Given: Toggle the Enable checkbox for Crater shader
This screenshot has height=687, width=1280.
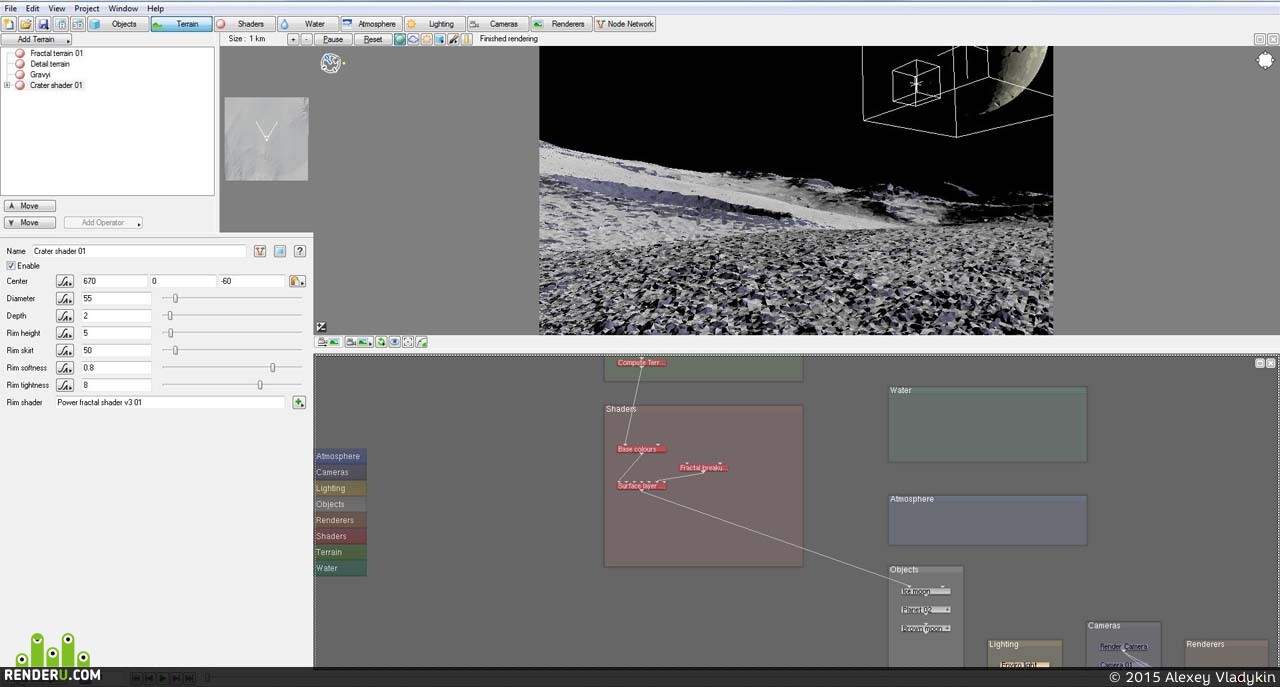Looking at the screenshot, I should coord(11,266).
